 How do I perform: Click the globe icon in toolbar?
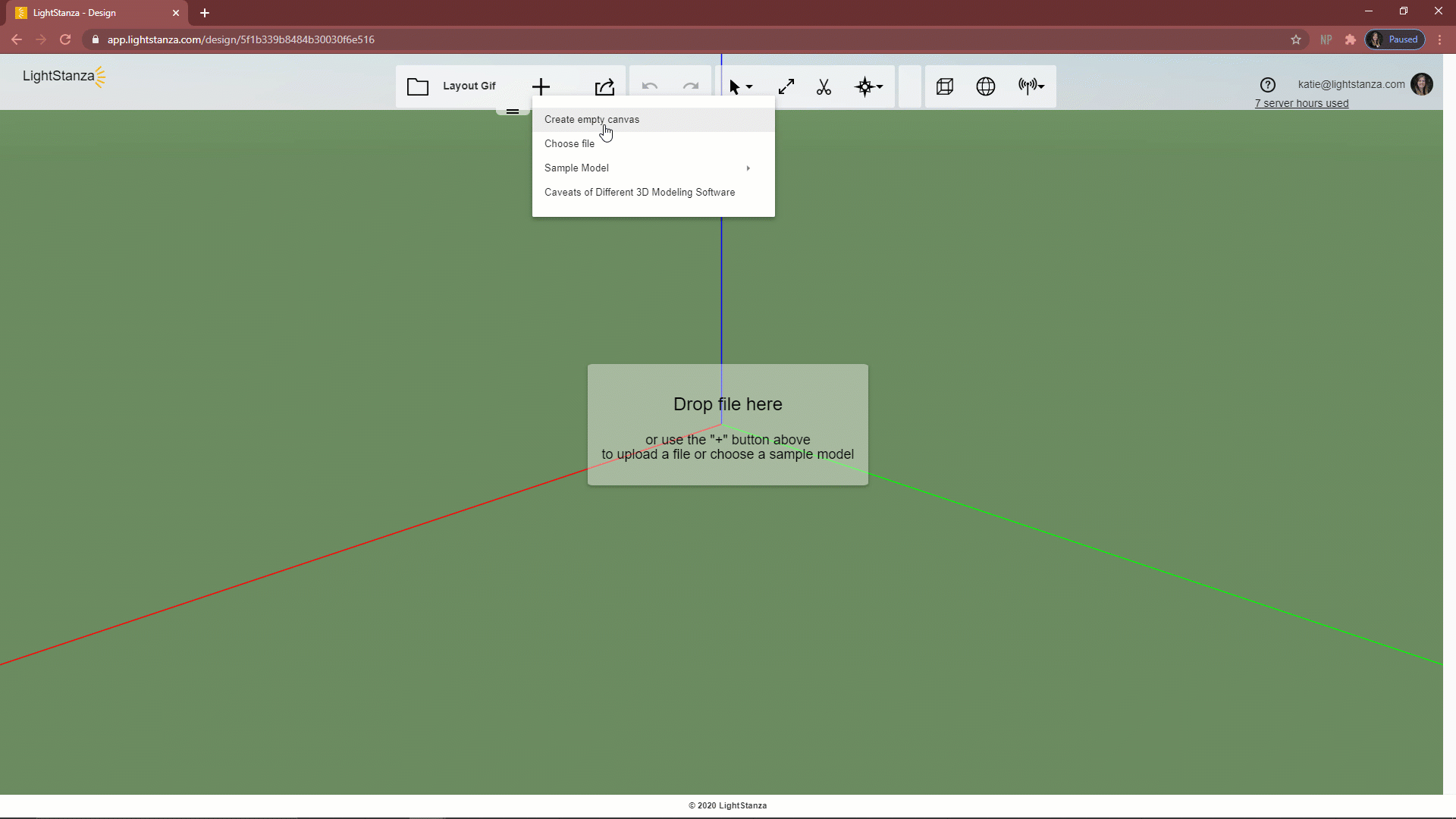coord(985,86)
